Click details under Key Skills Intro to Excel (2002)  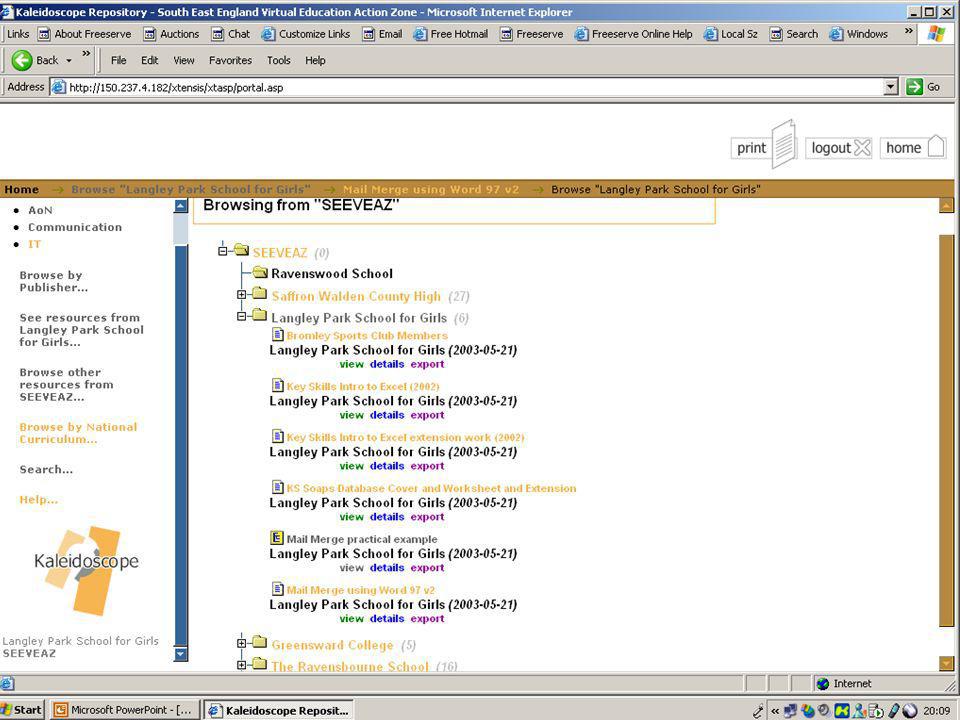[387, 415]
